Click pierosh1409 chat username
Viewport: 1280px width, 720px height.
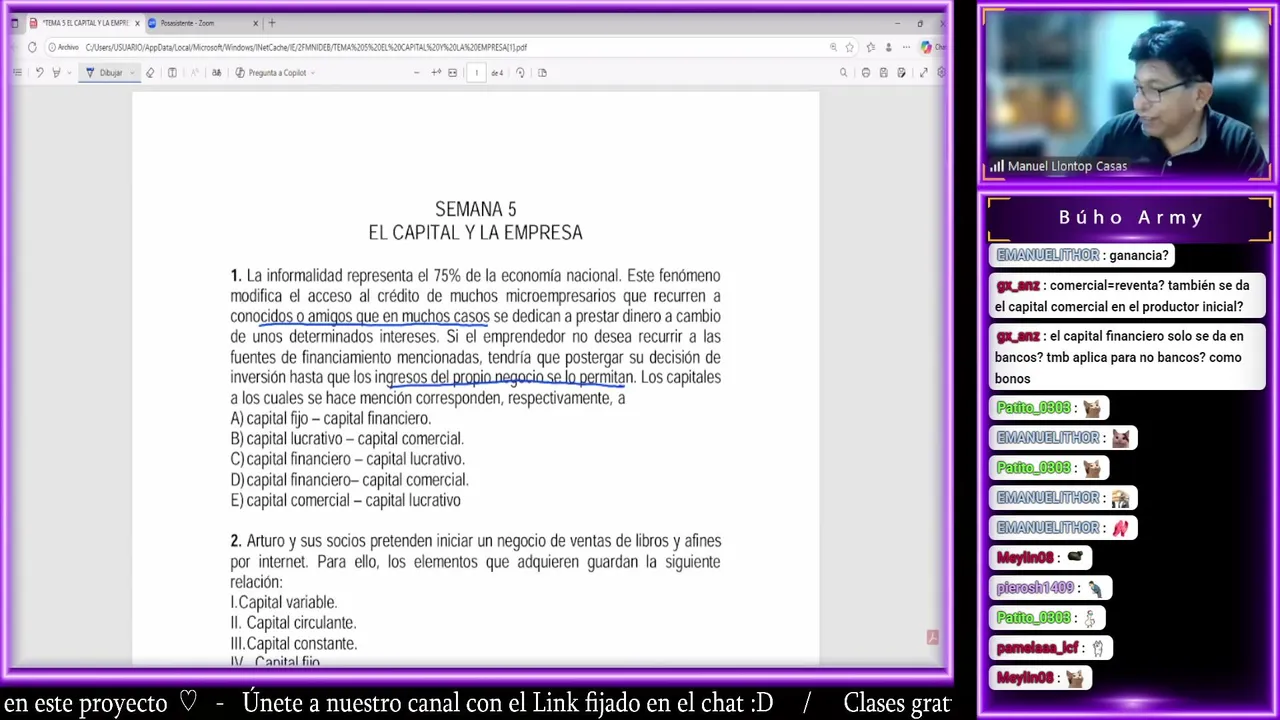1035,588
